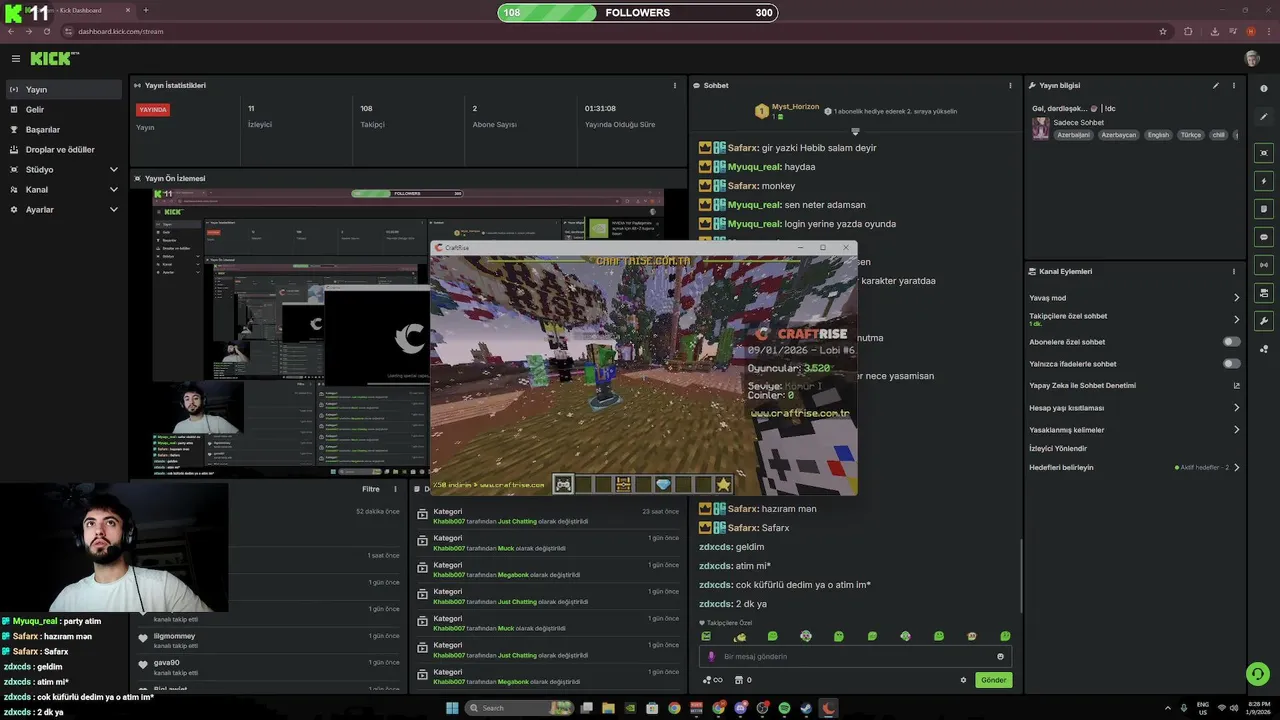Click the lightning bolt icon in right rail
This screenshot has height=720, width=1280.
pos(1264,181)
